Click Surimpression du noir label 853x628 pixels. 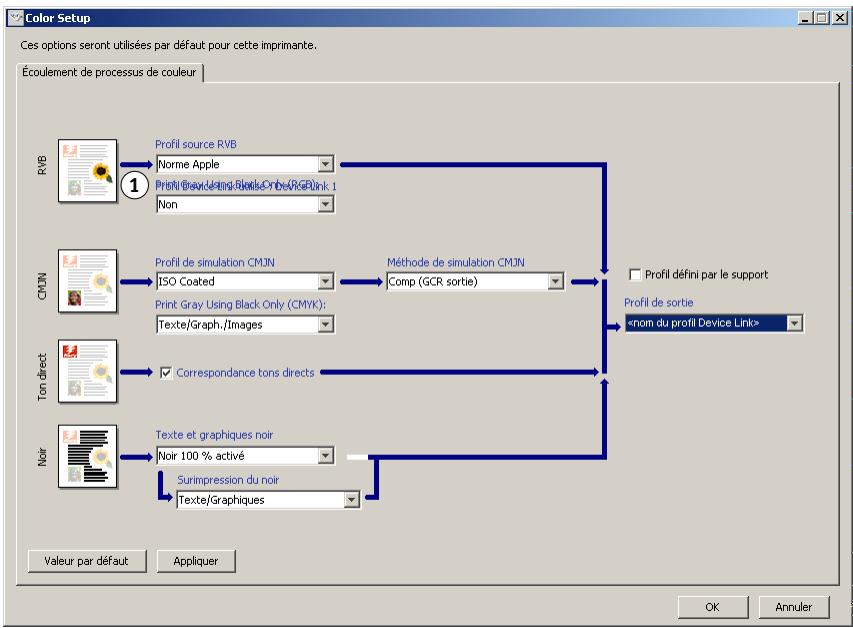pyautogui.click(x=228, y=480)
